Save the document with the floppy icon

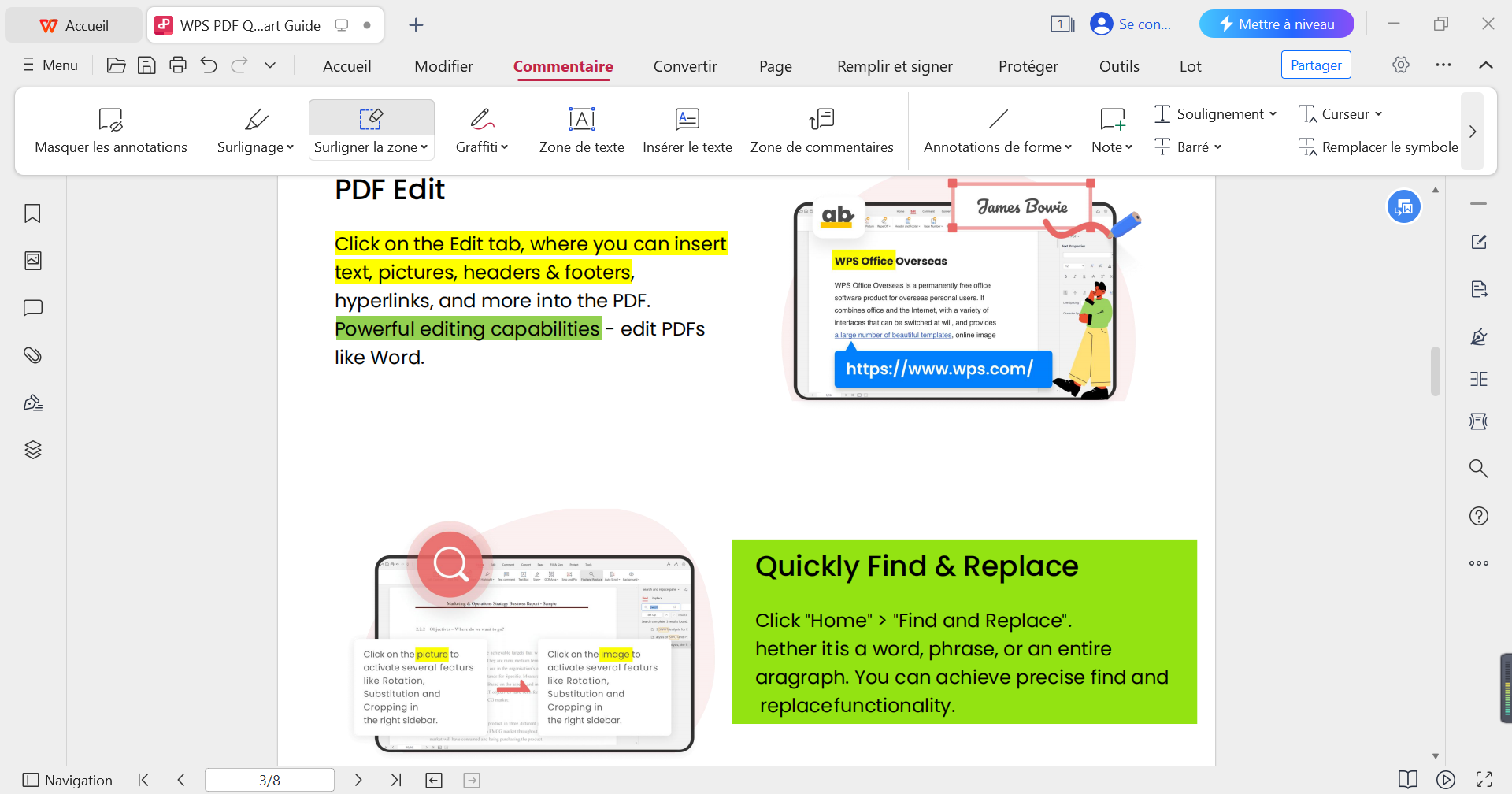146,65
